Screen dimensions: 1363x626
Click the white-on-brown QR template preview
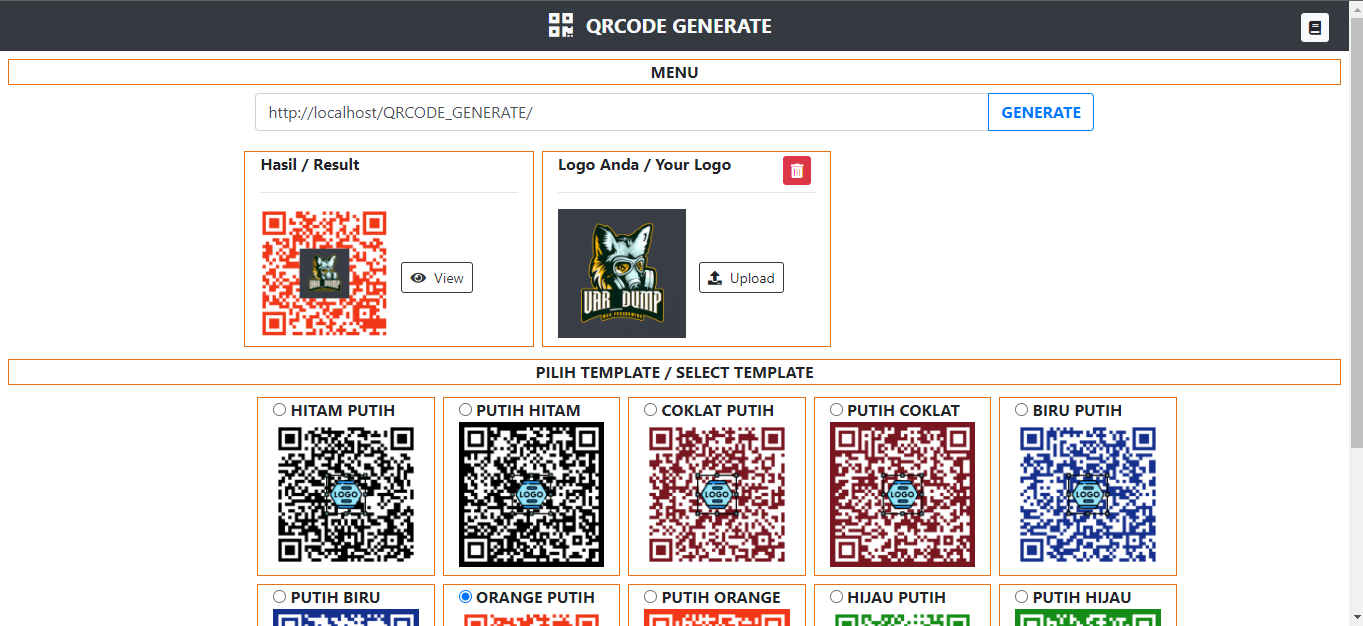coord(902,494)
